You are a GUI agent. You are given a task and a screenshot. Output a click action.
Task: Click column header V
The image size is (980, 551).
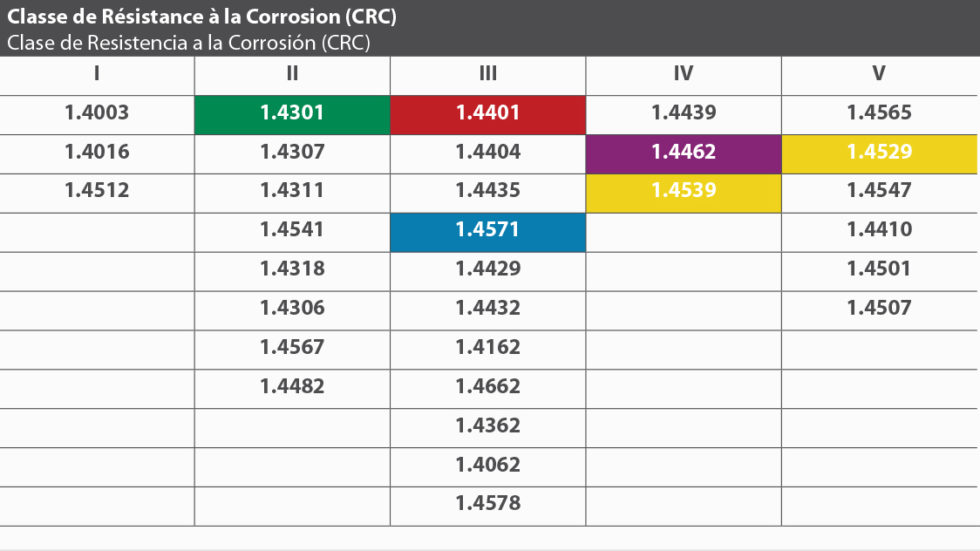(879, 74)
